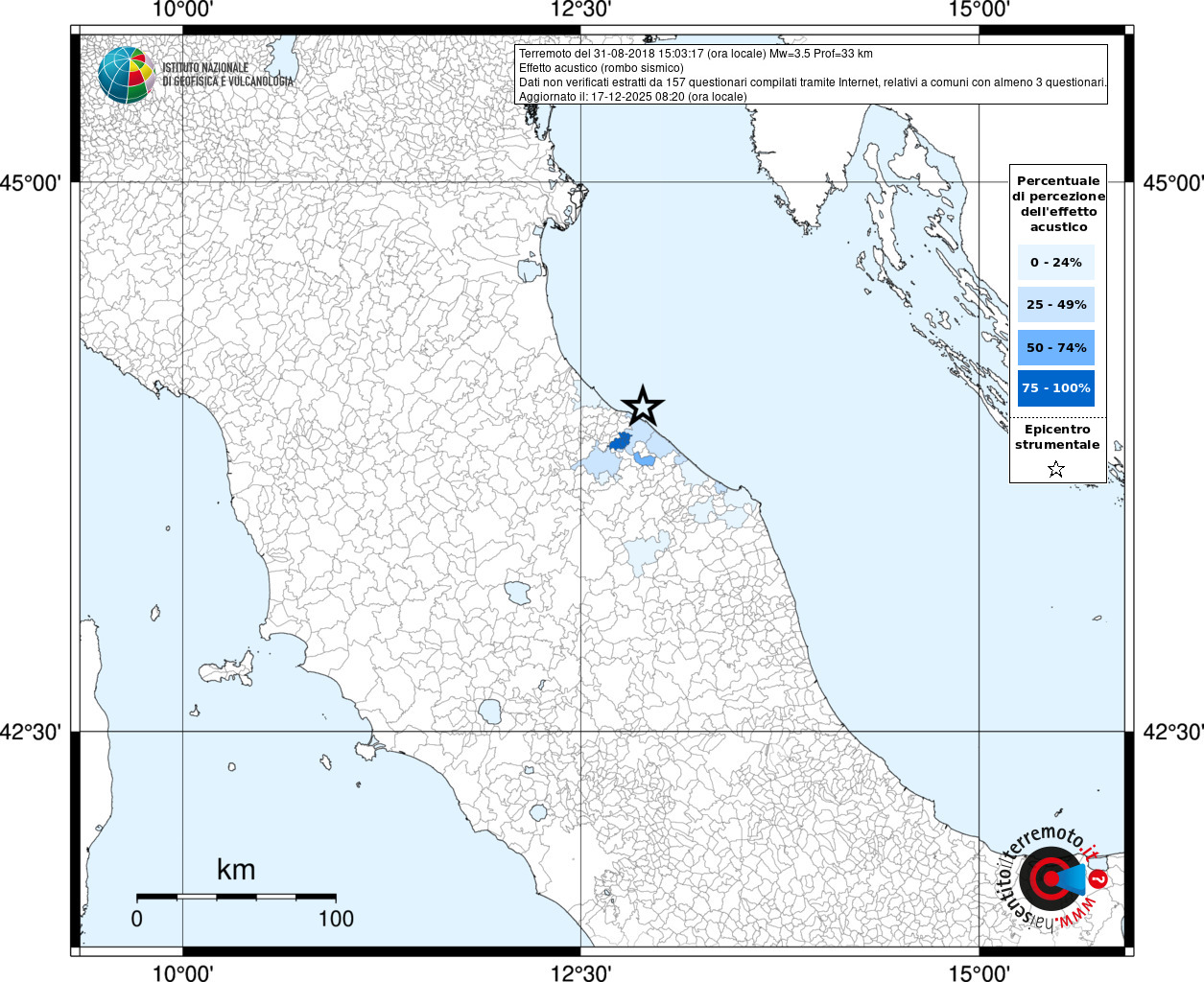Image resolution: width=1204 pixels, height=982 pixels.
Task: Click the top 10°00' longitude label
Action: 182,11
